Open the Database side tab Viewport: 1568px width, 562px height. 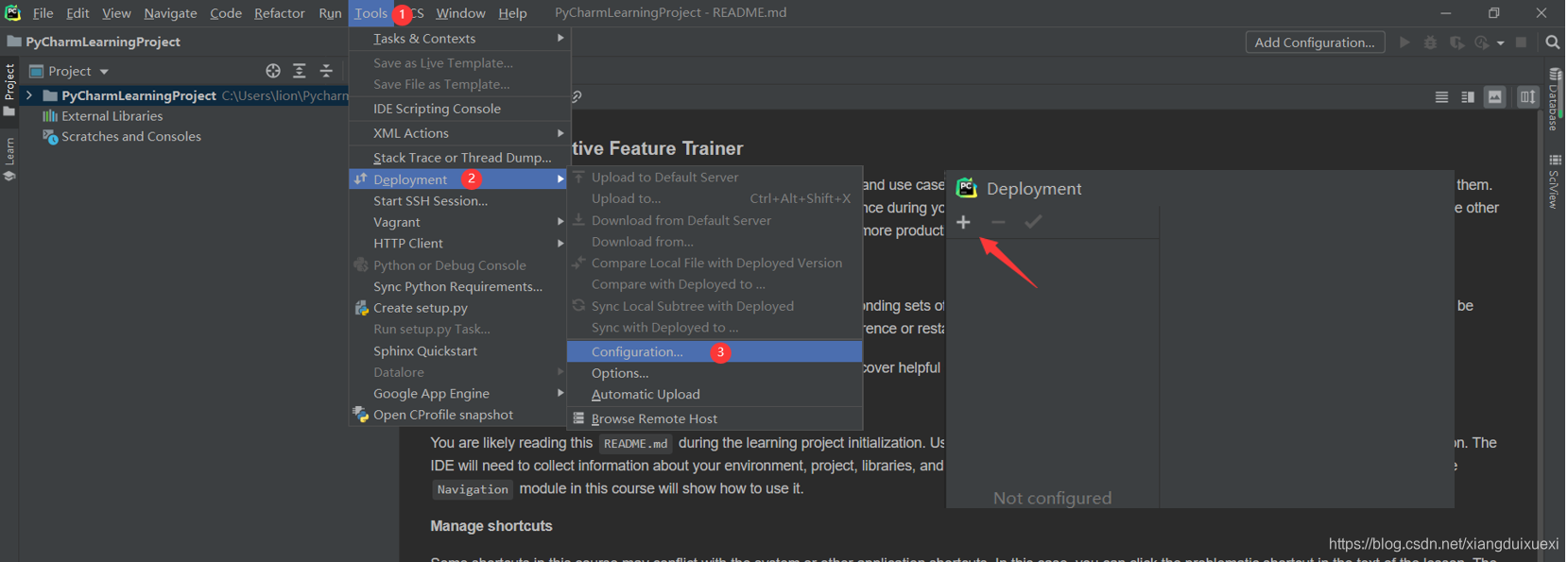(x=1555, y=99)
